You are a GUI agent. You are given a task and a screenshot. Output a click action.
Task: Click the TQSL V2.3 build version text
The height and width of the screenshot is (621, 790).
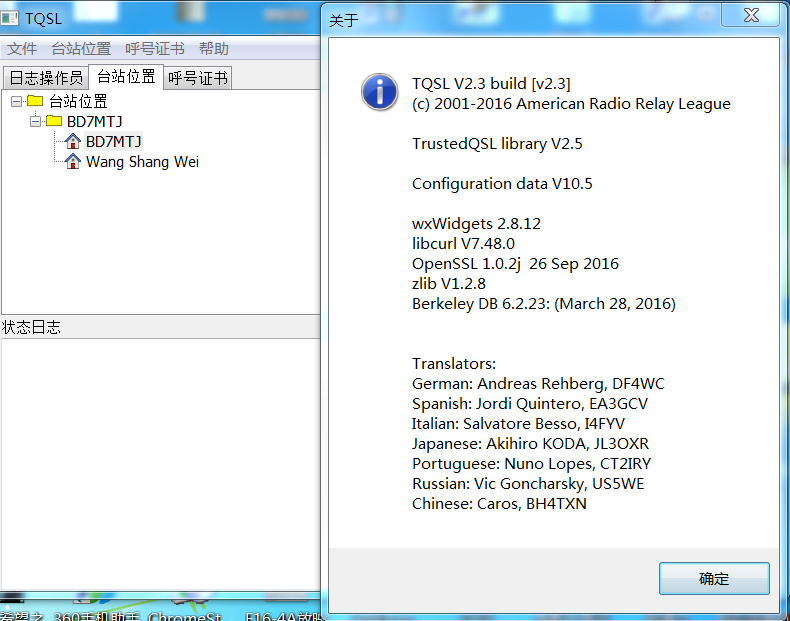tap(491, 84)
